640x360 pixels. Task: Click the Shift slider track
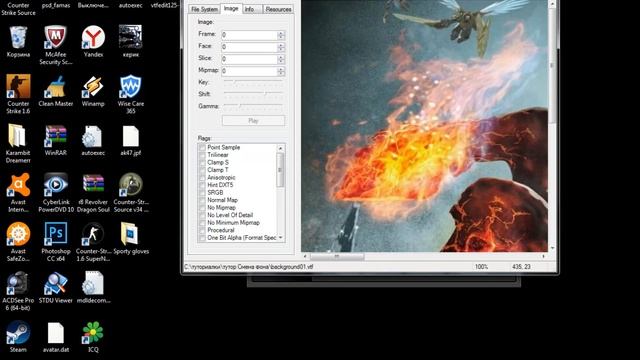253,94
